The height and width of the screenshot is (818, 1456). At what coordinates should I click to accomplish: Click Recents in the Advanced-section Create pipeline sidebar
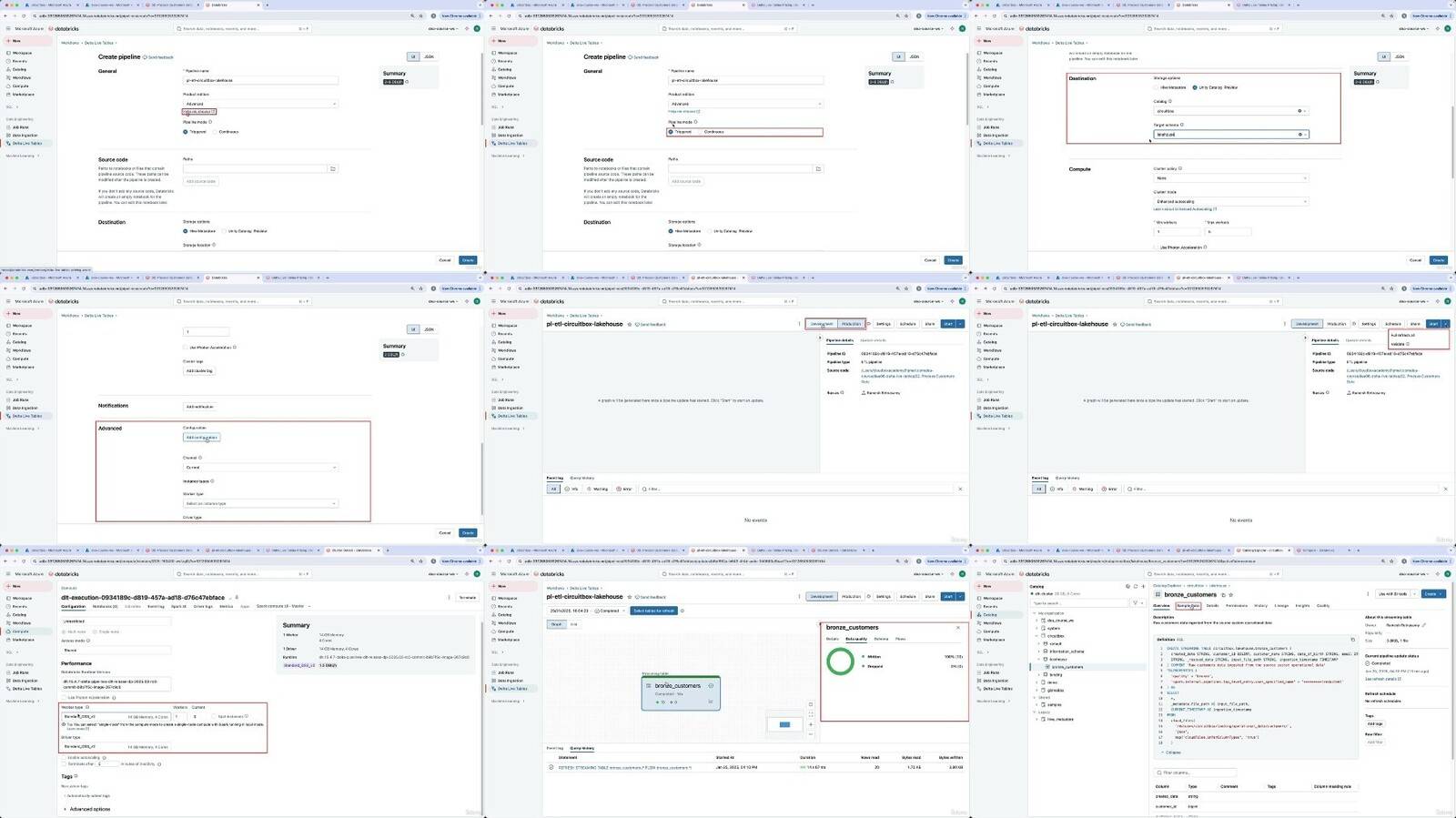(x=20, y=334)
